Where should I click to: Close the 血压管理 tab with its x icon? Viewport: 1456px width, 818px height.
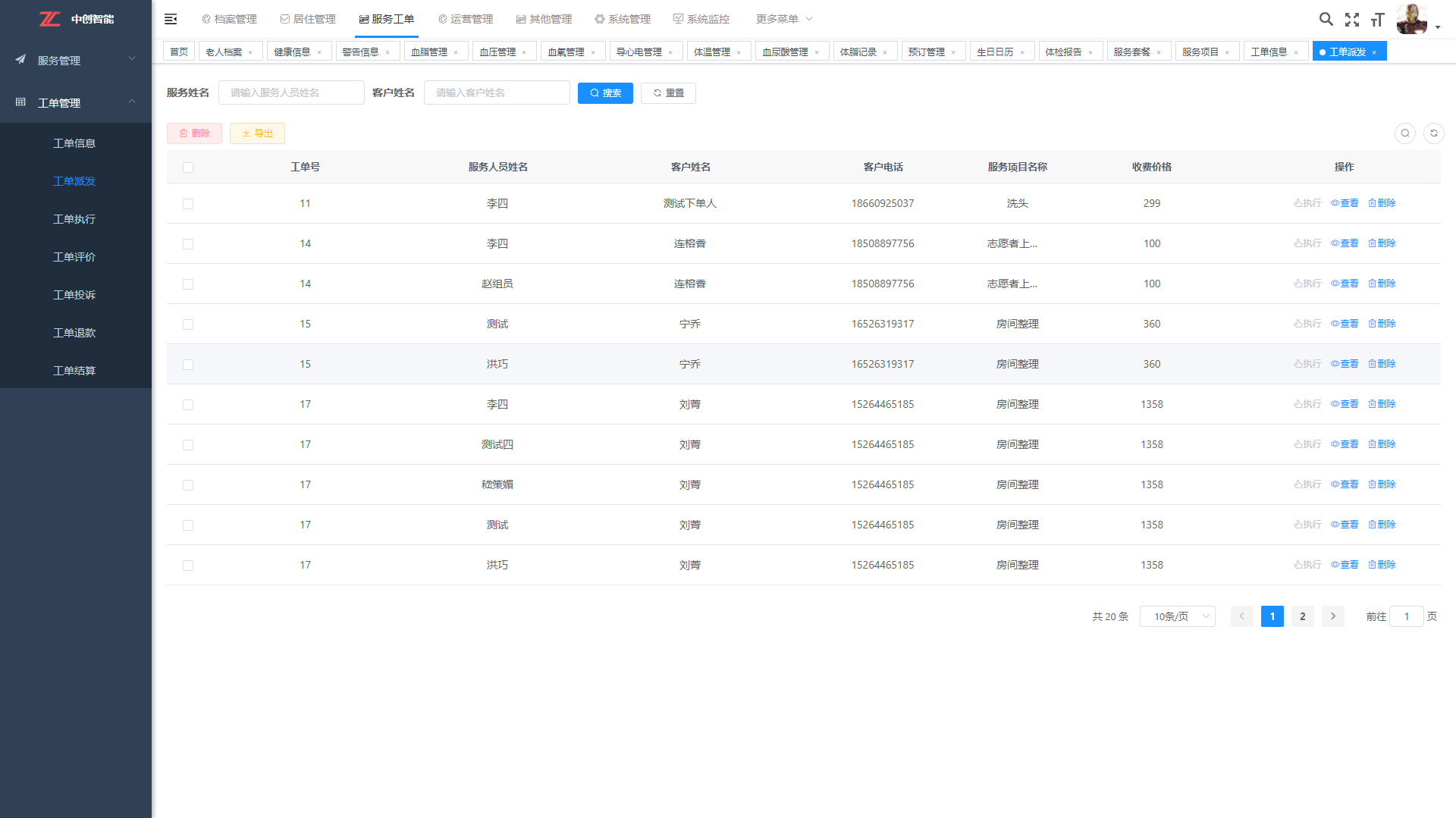coord(524,52)
